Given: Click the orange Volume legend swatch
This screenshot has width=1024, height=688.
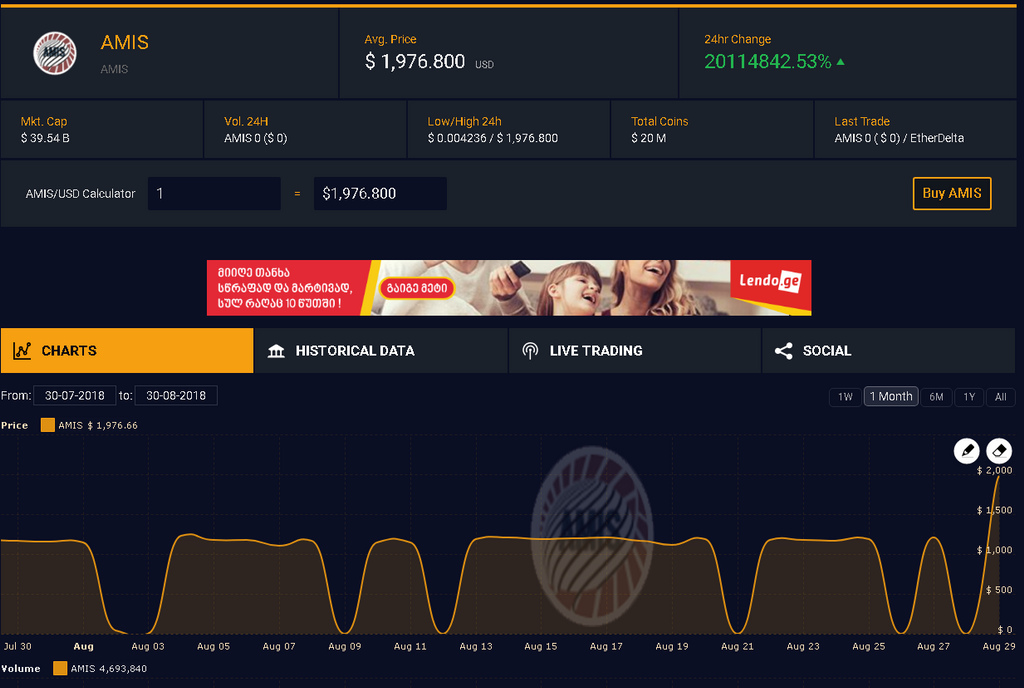Looking at the screenshot, I should 60,668.
